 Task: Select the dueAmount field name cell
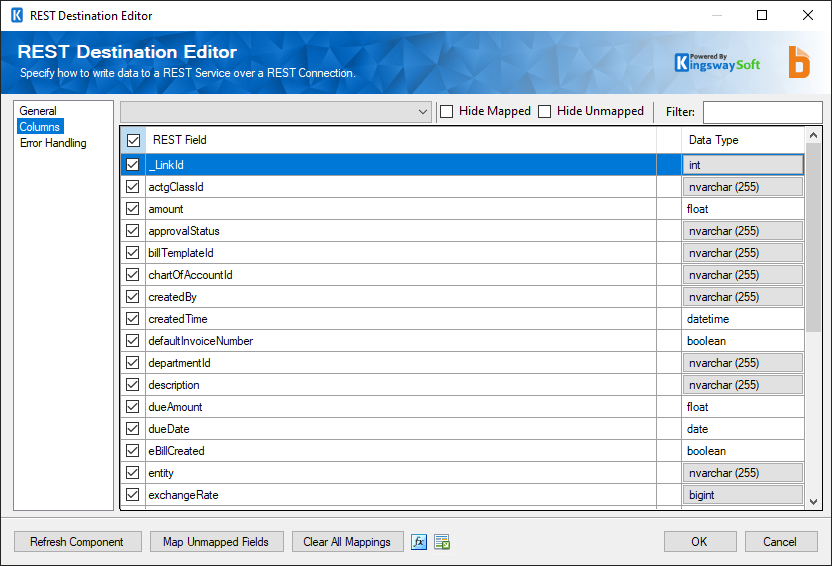(x=401, y=407)
